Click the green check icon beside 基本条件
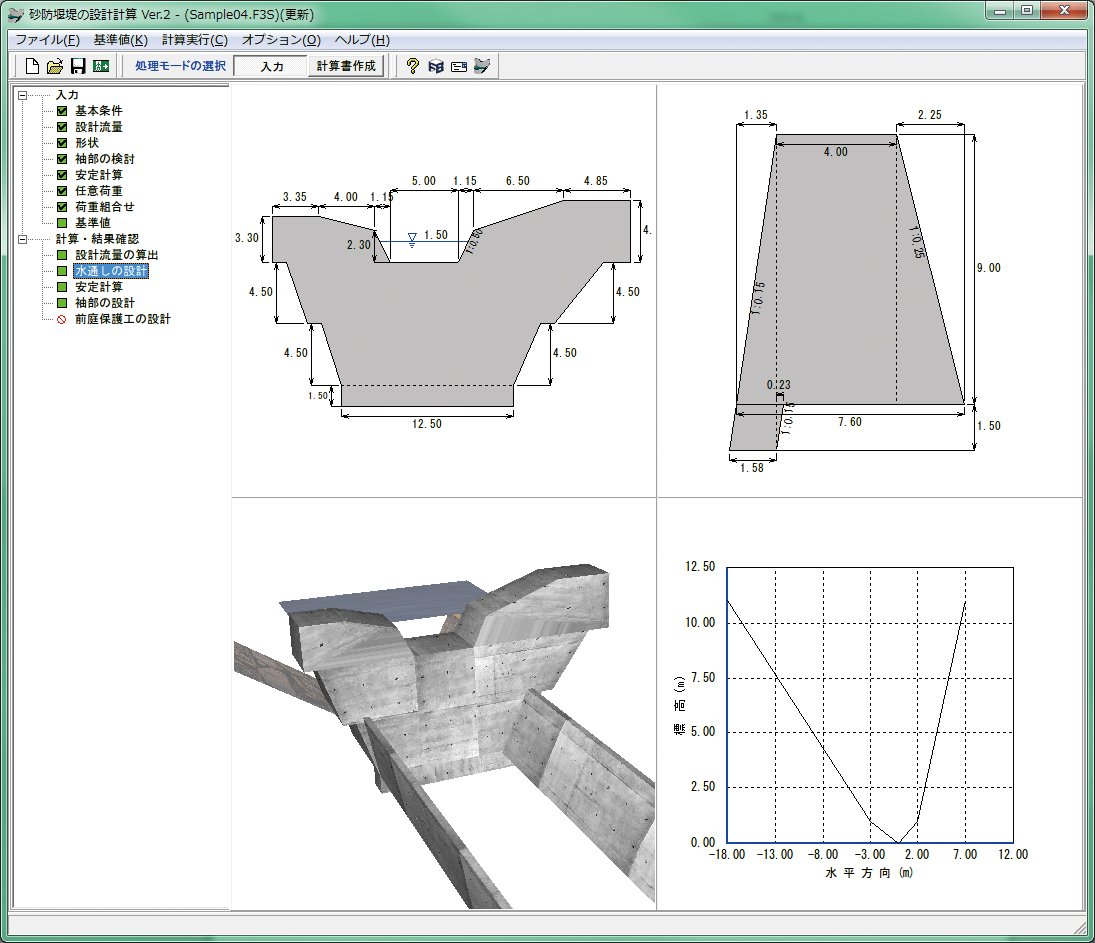The width and height of the screenshot is (1095, 943). pos(62,111)
